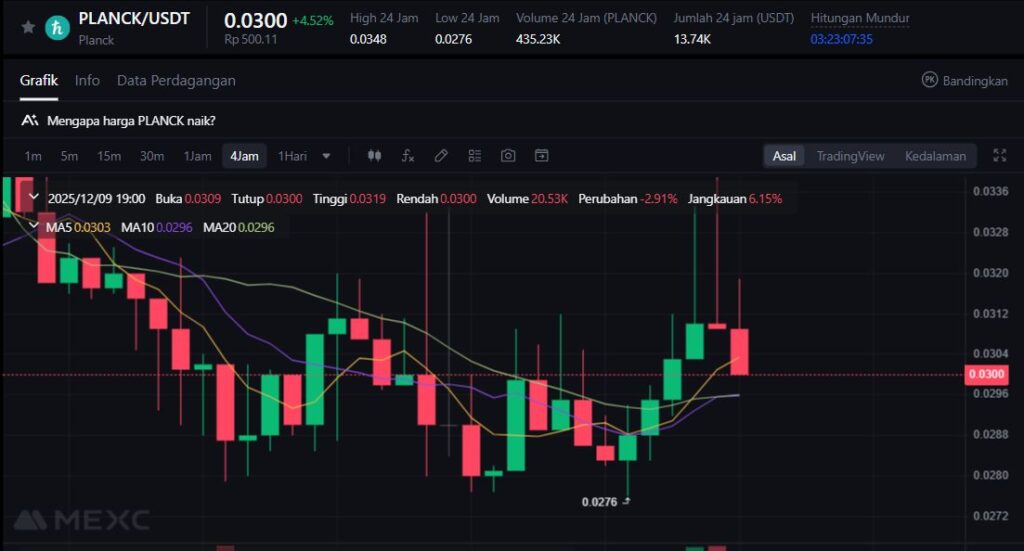Expand the chart to fullscreen
1024x551 pixels.
click(999, 156)
